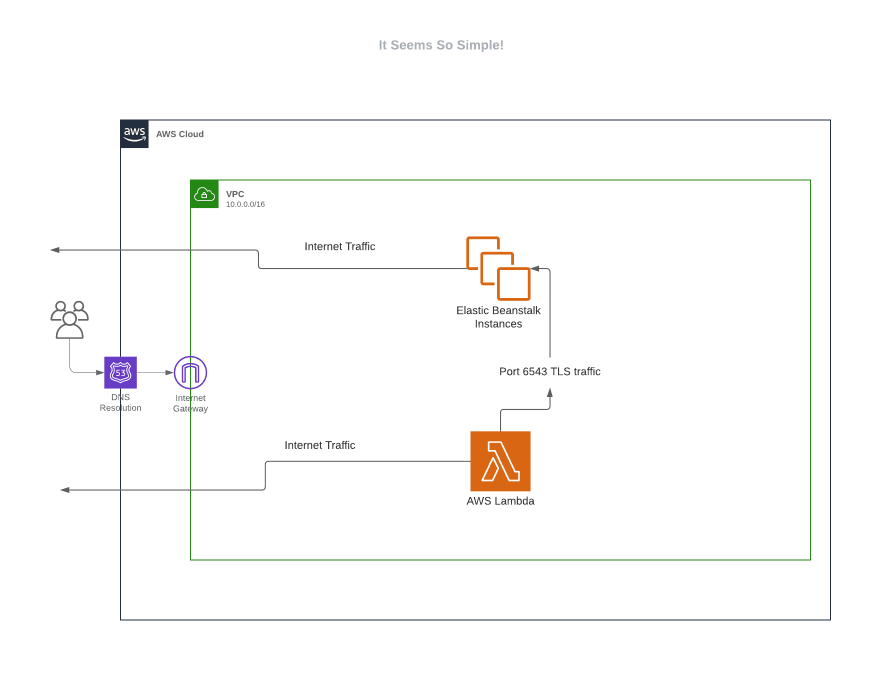Click the "Elastic Beanstalk Instances" caption
Image resolution: width=880 pixels, height=680 pixels.
click(x=498, y=317)
